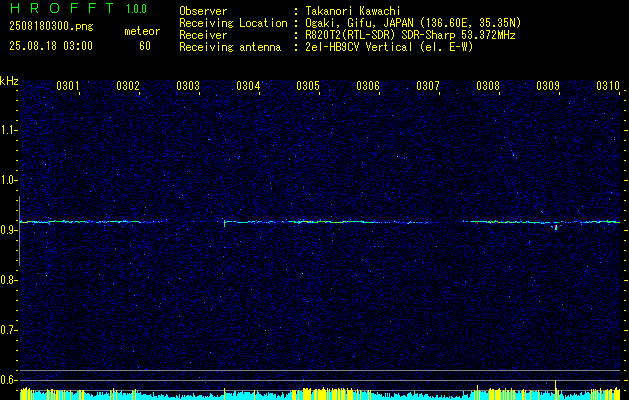This screenshot has height=400, width=629.
Task: Click the 0304 time marker
Action: [x=248, y=86]
